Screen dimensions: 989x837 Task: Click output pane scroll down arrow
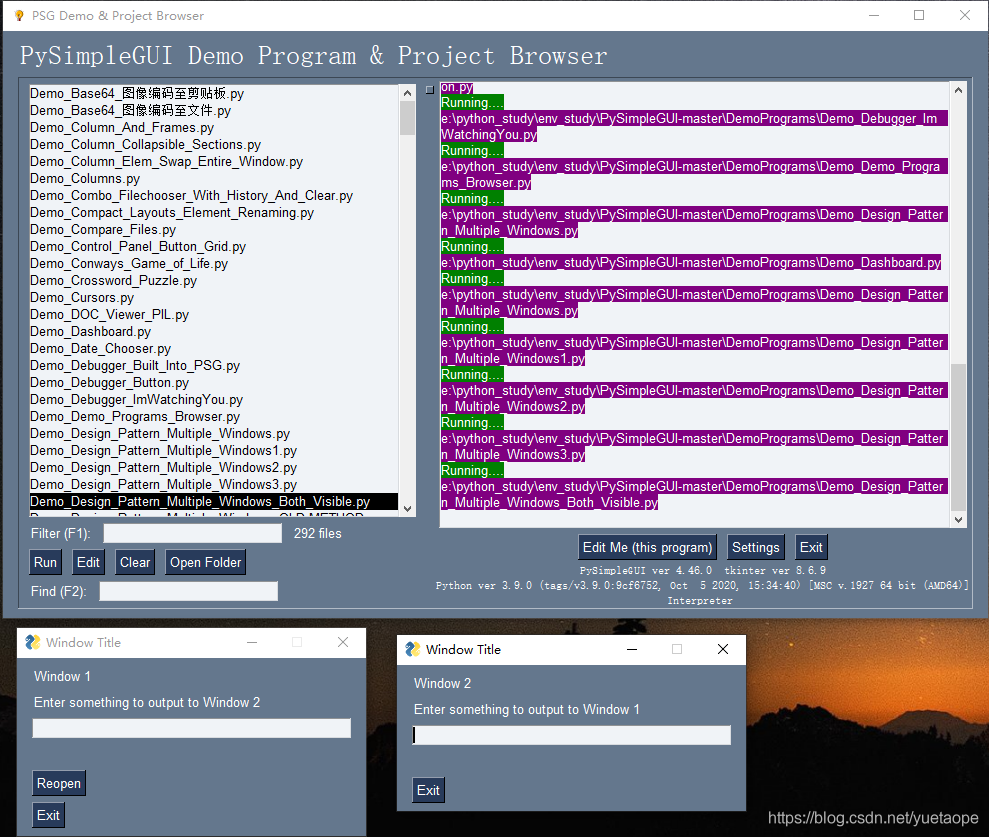[958, 520]
